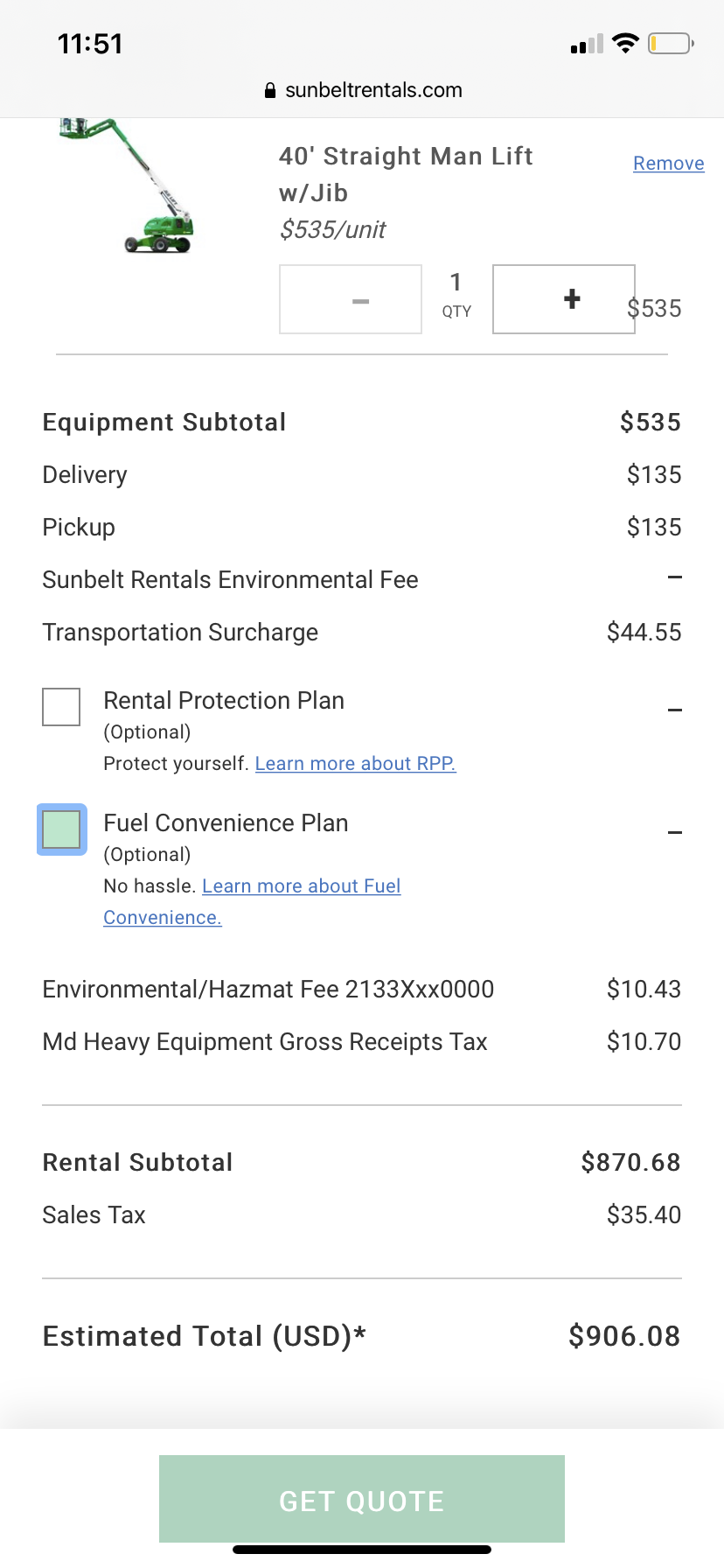Increase quantity with the plus button
The width and height of the screenshot is (724, 1568).
click(x=564, y=299)
